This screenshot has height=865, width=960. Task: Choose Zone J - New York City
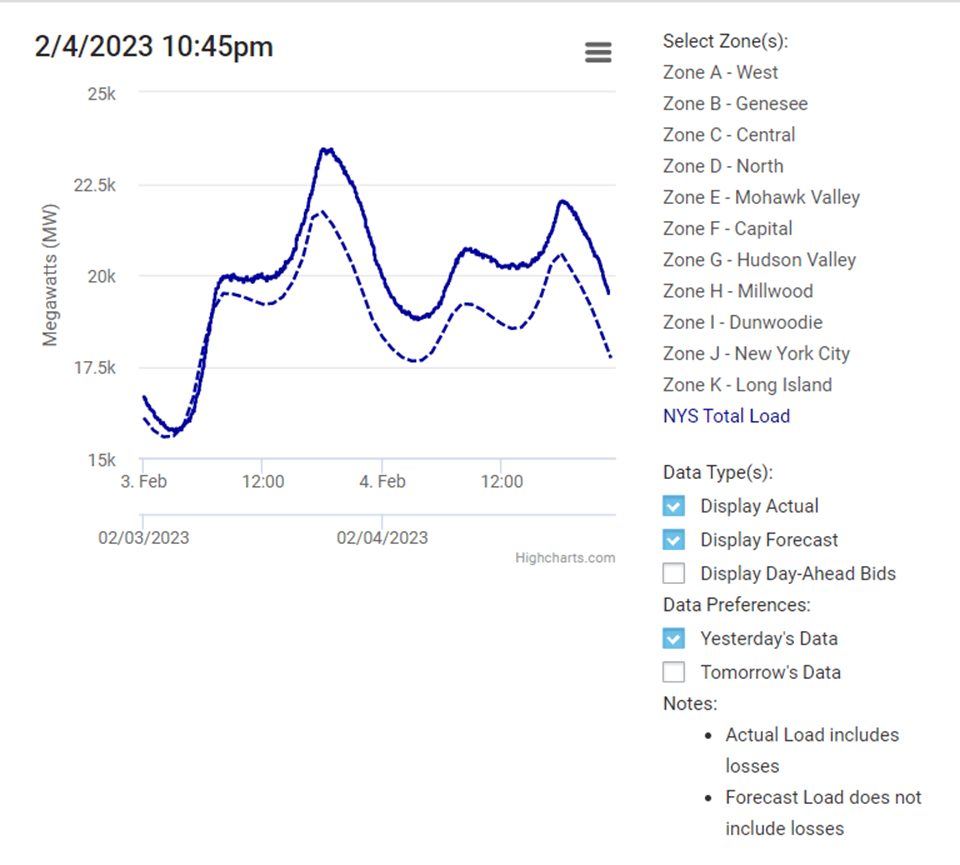point(756,353)
